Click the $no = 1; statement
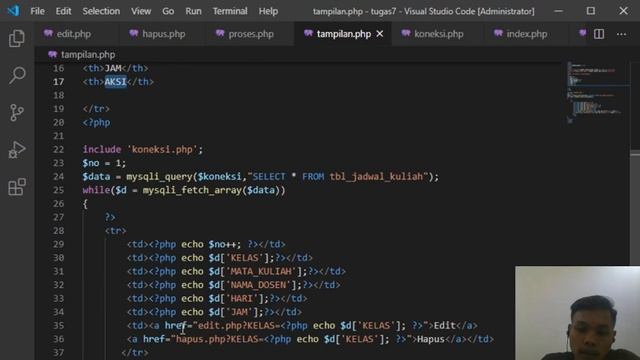Viewport: 640px width, 360px height. point(104,163)
